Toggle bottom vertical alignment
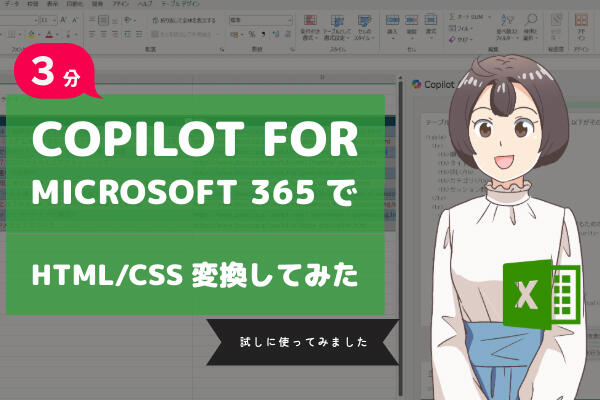The width and height of the screenshot is (600, 400). pos(115,20)
